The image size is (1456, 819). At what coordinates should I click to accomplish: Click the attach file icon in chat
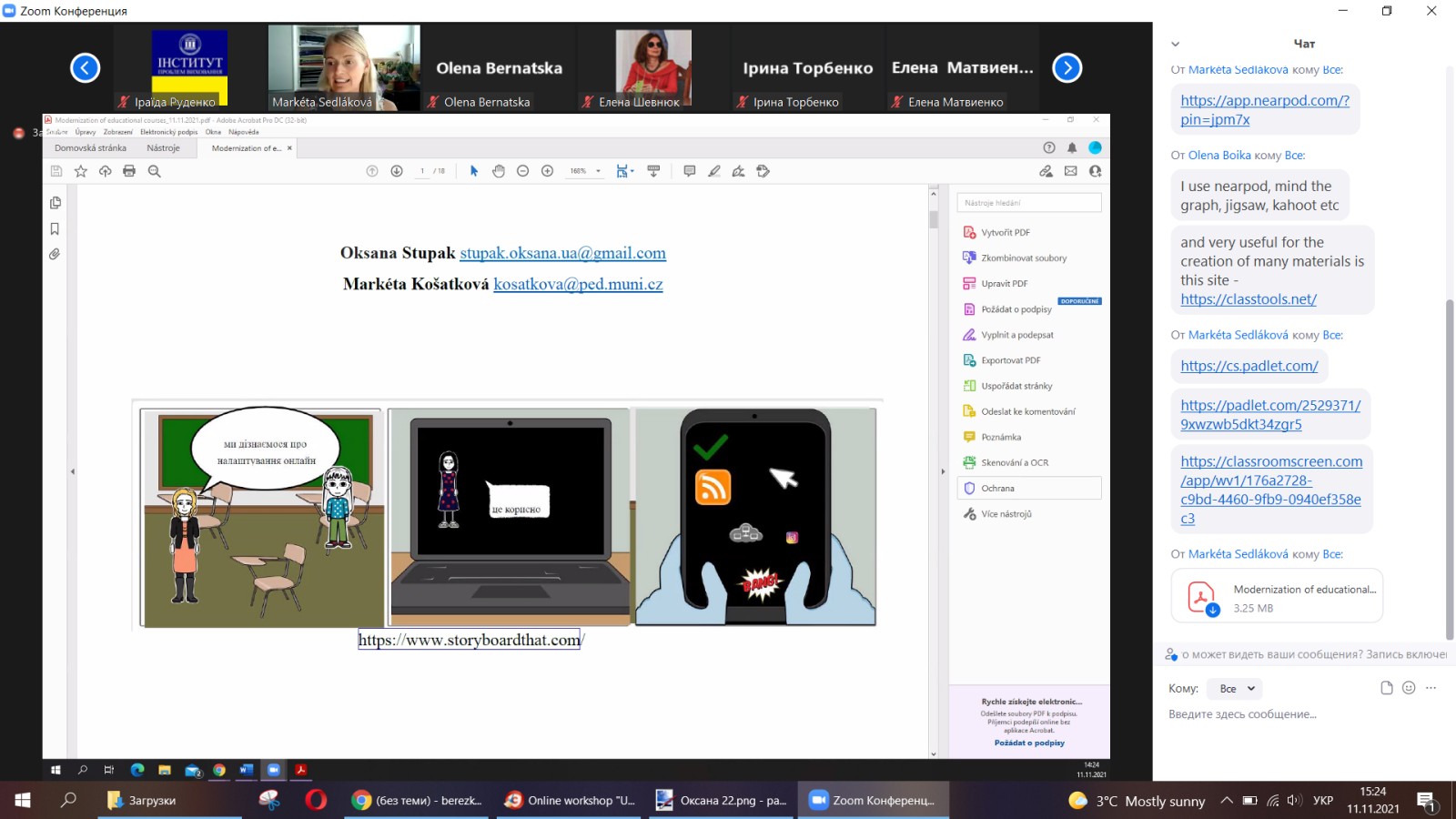pyautogui.click(x=1387, y=688)
